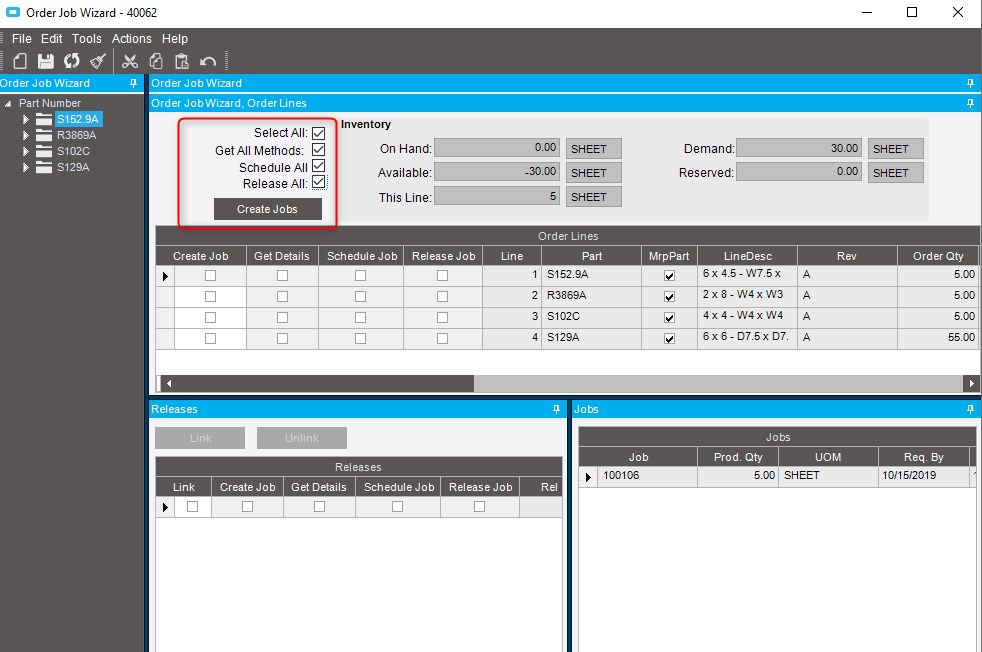The height and width of the screenshot is (652, 982).
Task: Check Release Job for line 4 S129A
Action: [x=442, y=338]
